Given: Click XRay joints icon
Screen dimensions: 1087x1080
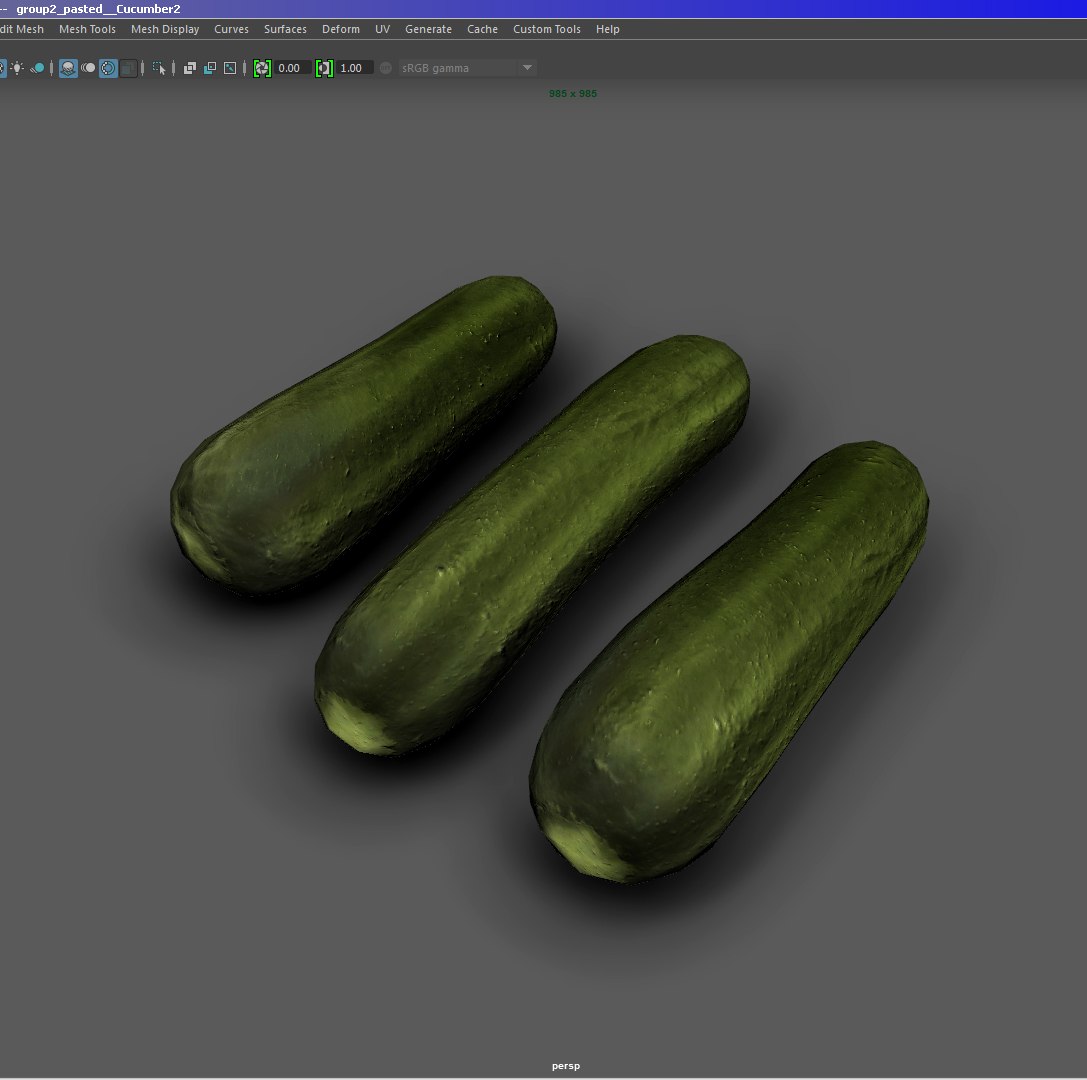Looking at the screenshot, I should point(229,68).
